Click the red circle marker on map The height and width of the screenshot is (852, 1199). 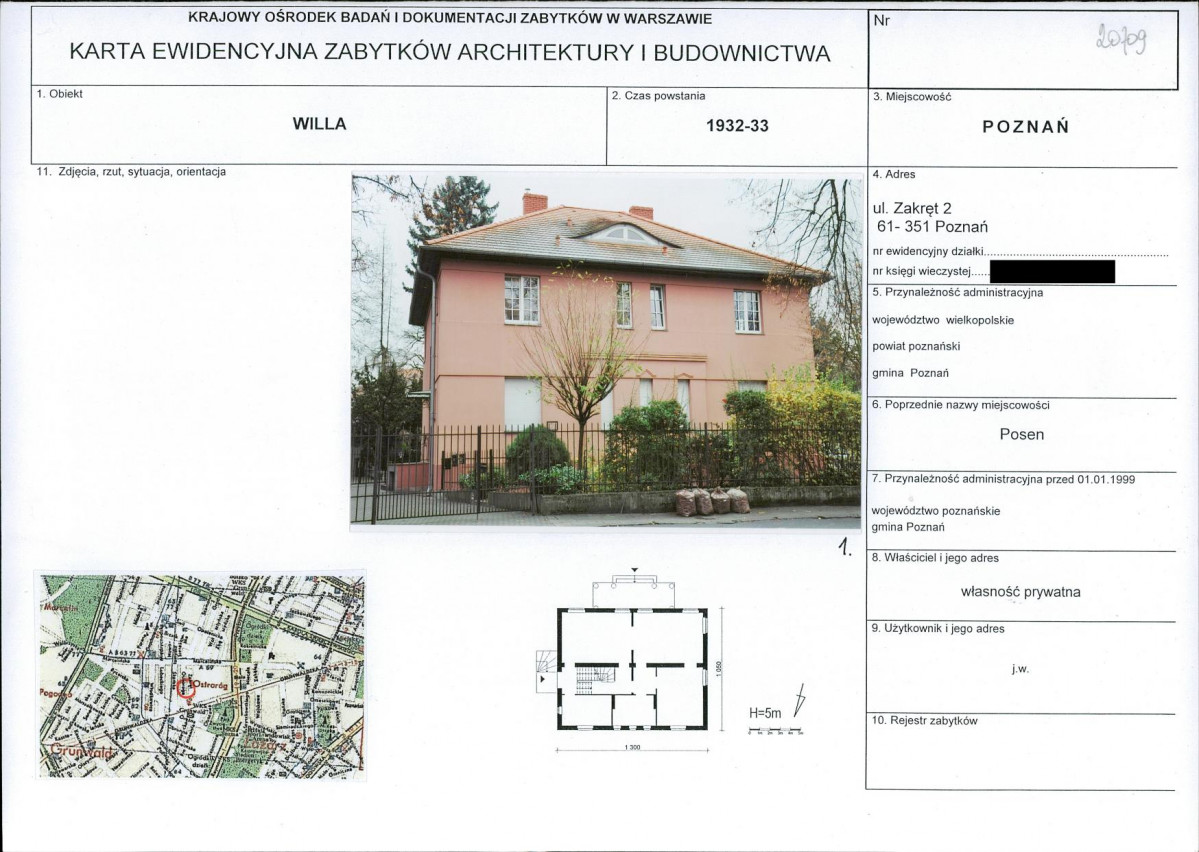point(186,688)
